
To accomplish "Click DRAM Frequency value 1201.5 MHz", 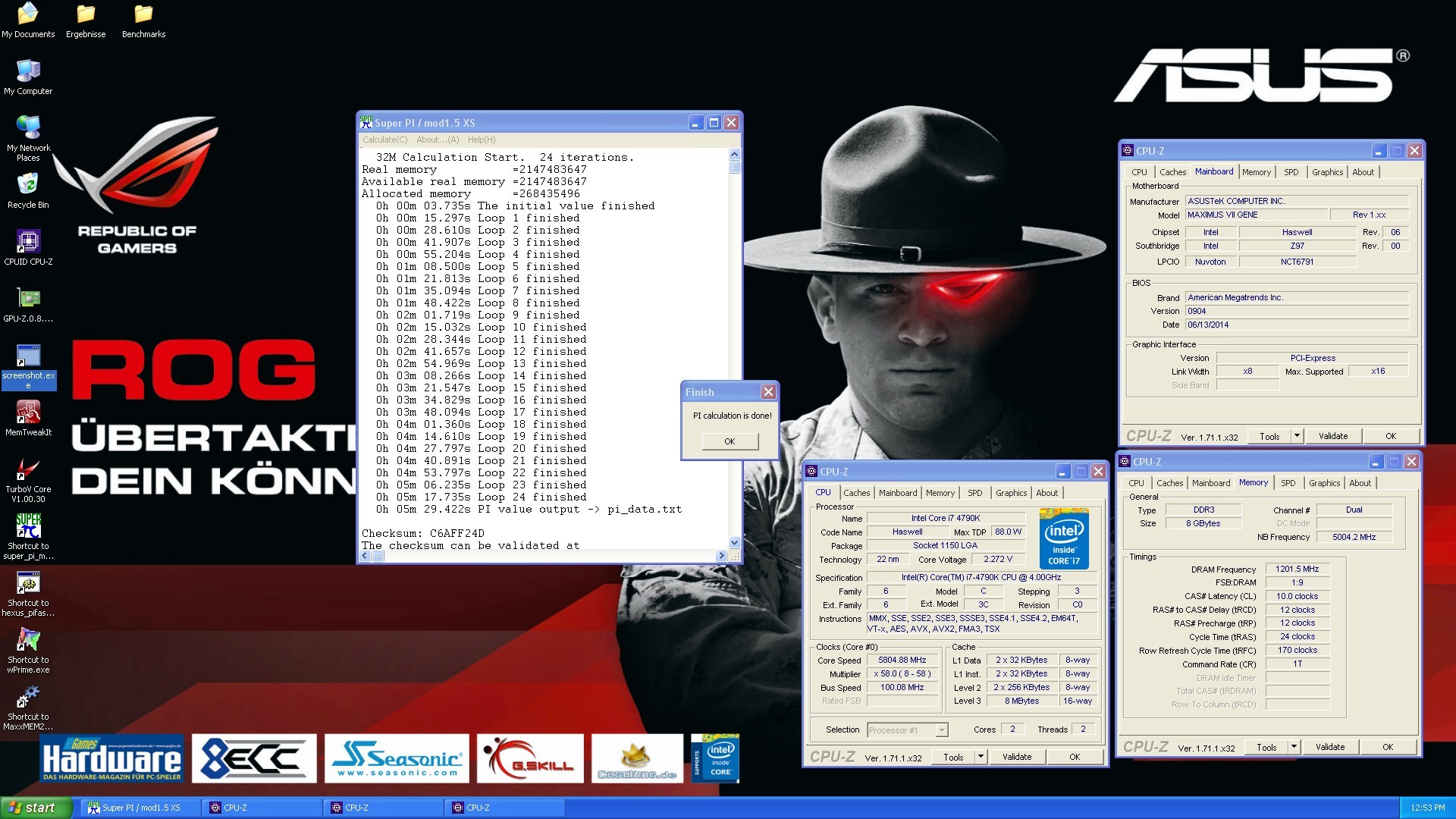I will click(x=1297, y=569).
